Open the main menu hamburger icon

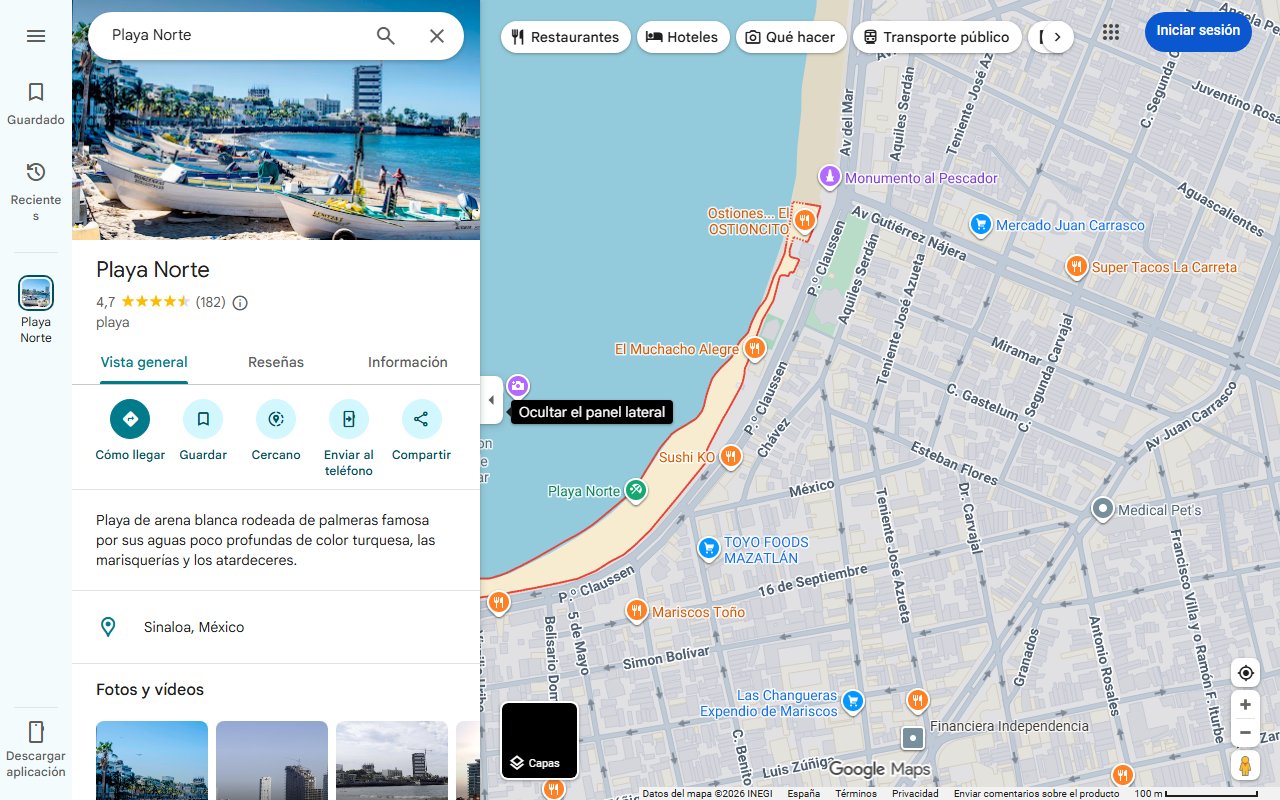[36, 35]
